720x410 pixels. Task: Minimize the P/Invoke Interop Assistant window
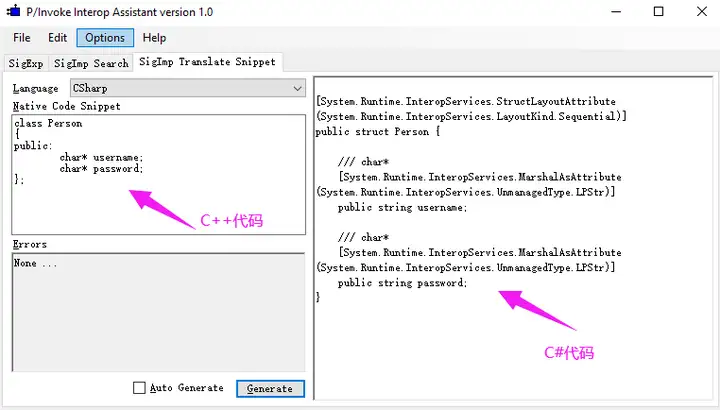[x=616, y=11]
